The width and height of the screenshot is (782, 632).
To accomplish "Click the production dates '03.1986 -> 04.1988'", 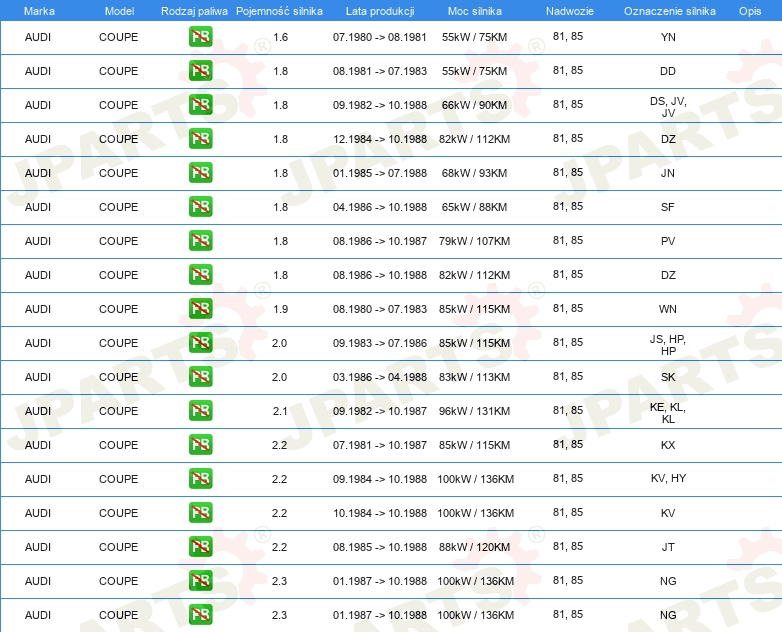I will [x=380, y=377].
